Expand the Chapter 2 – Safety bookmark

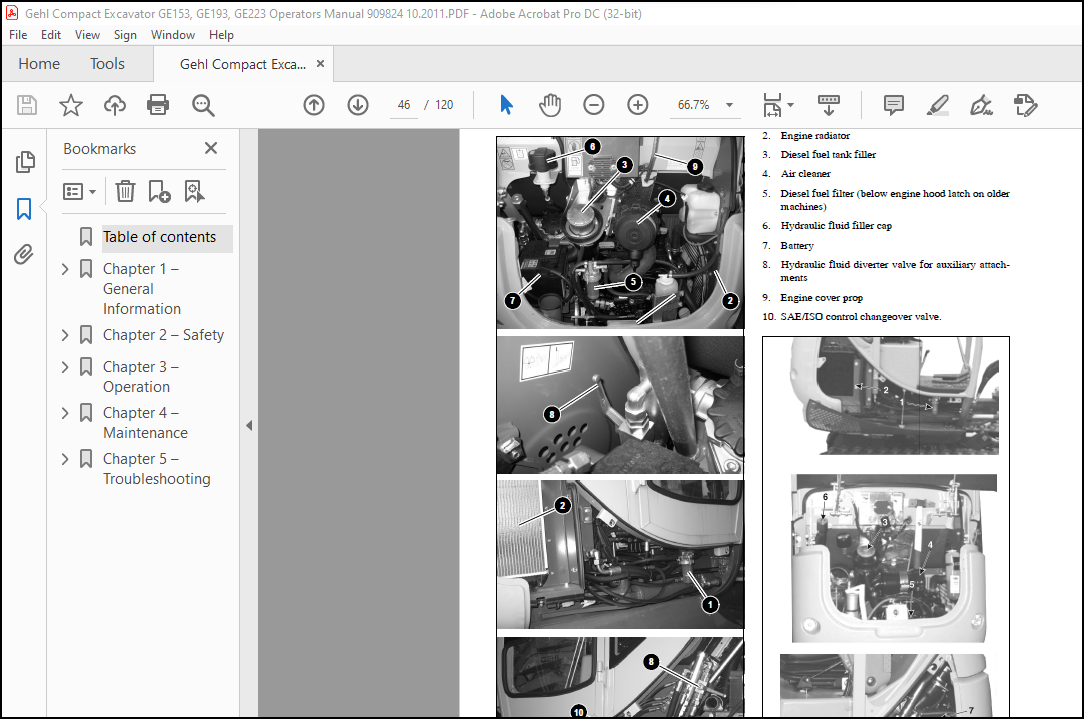(x=65, y=335)
